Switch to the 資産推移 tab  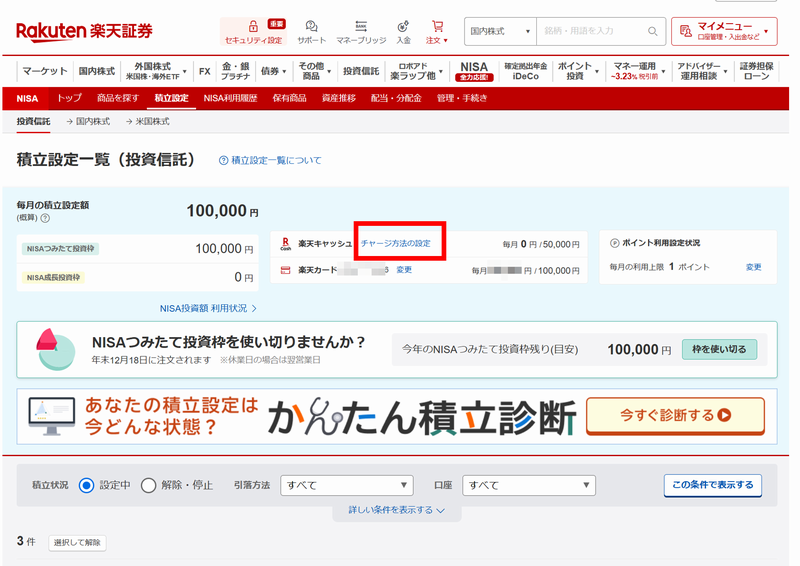click(339, 98)
